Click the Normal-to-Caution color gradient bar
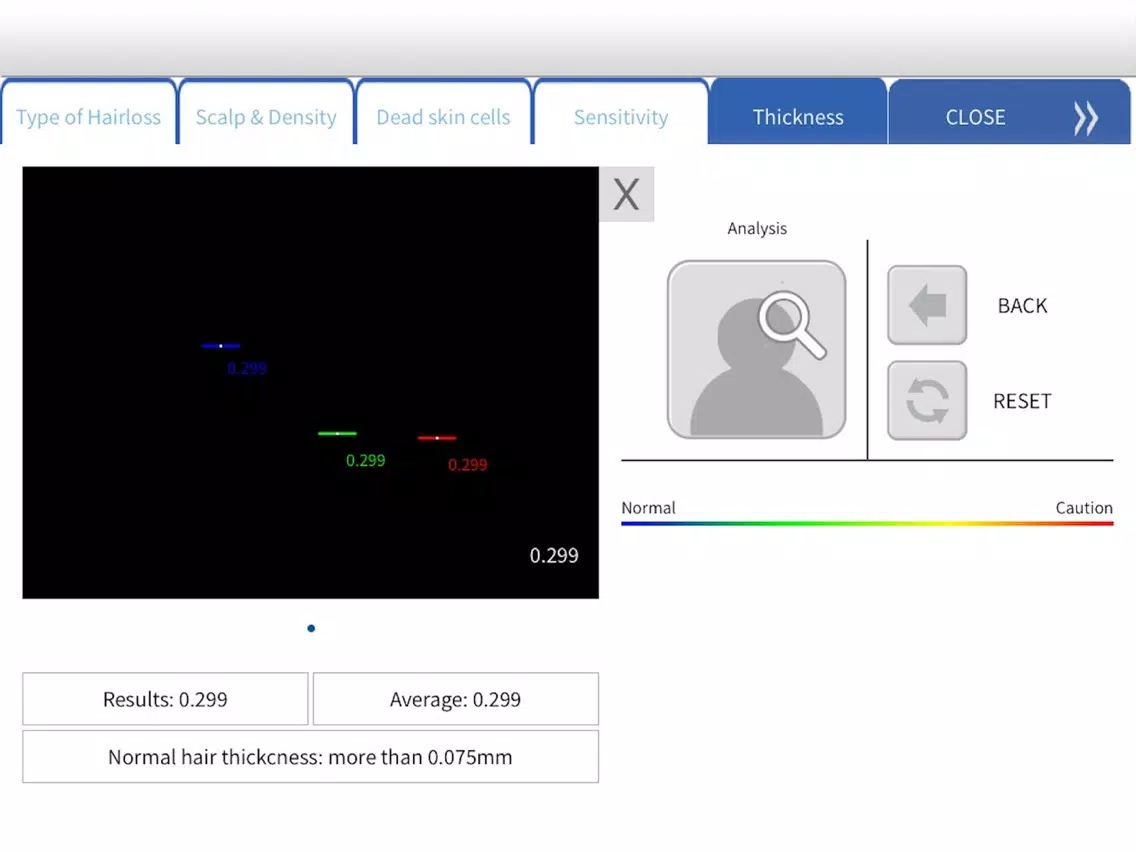Image resolution: width=1136 pixels, height=852 pixels. [867, 523]
